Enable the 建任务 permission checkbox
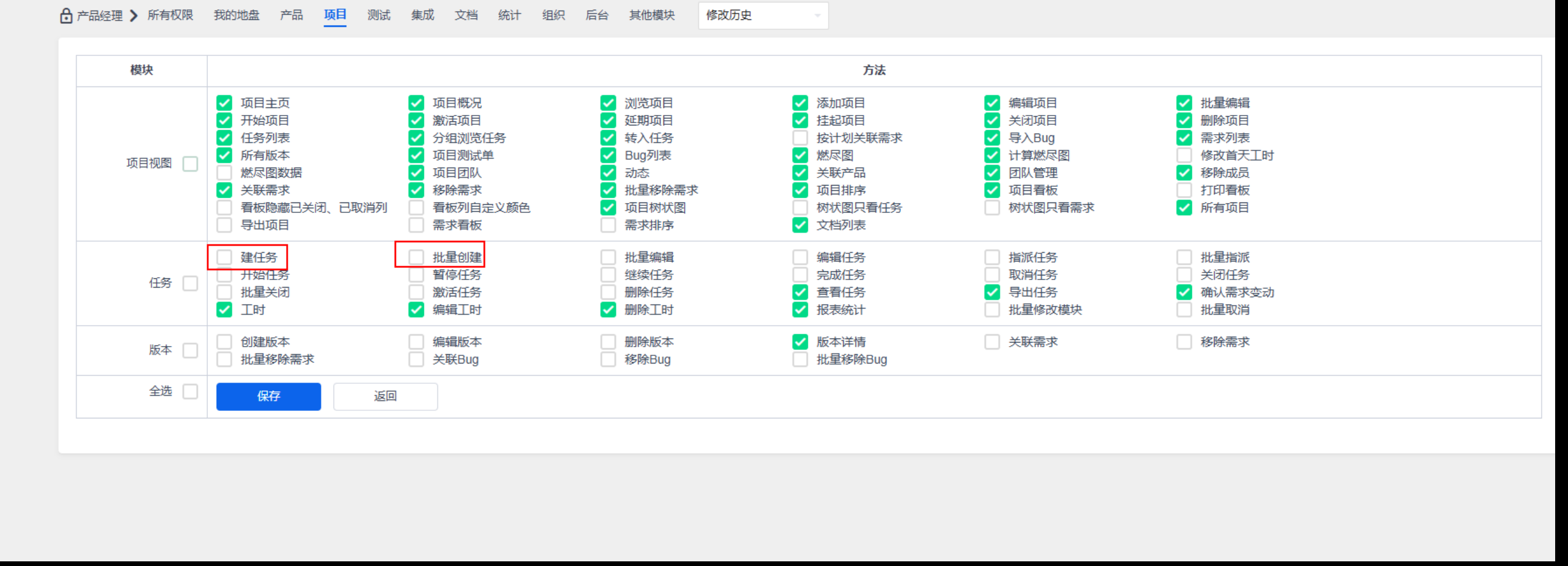The image size is (1568, 566). (x=224, y=257)
